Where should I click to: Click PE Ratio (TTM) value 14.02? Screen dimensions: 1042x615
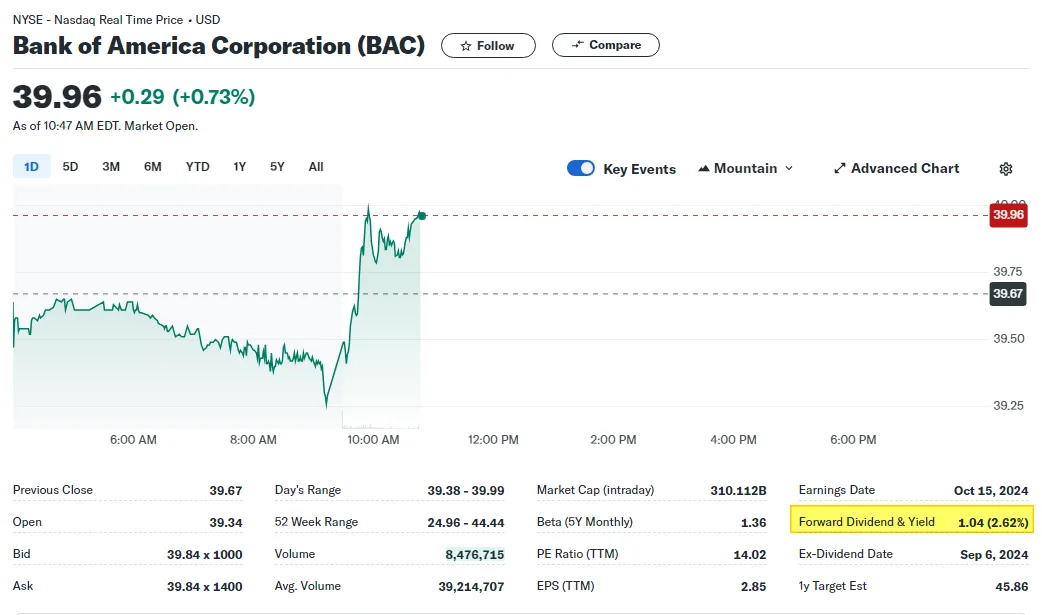[750, 554]
